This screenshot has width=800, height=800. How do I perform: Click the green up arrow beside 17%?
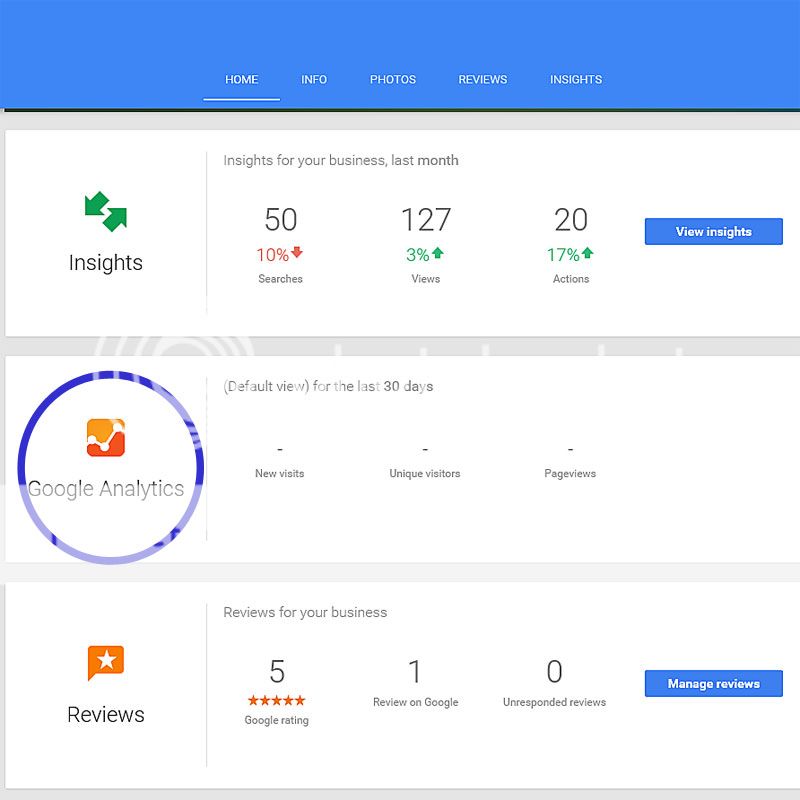pyautogui.click(x=587, y=253)
